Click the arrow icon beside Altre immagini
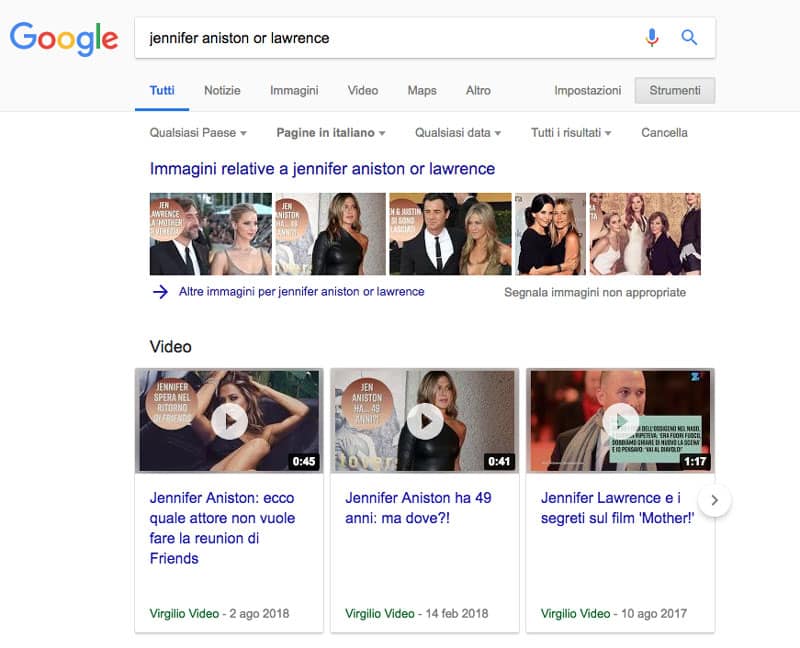The height and width of the screenshot is (648, 800). coord(160,292)
